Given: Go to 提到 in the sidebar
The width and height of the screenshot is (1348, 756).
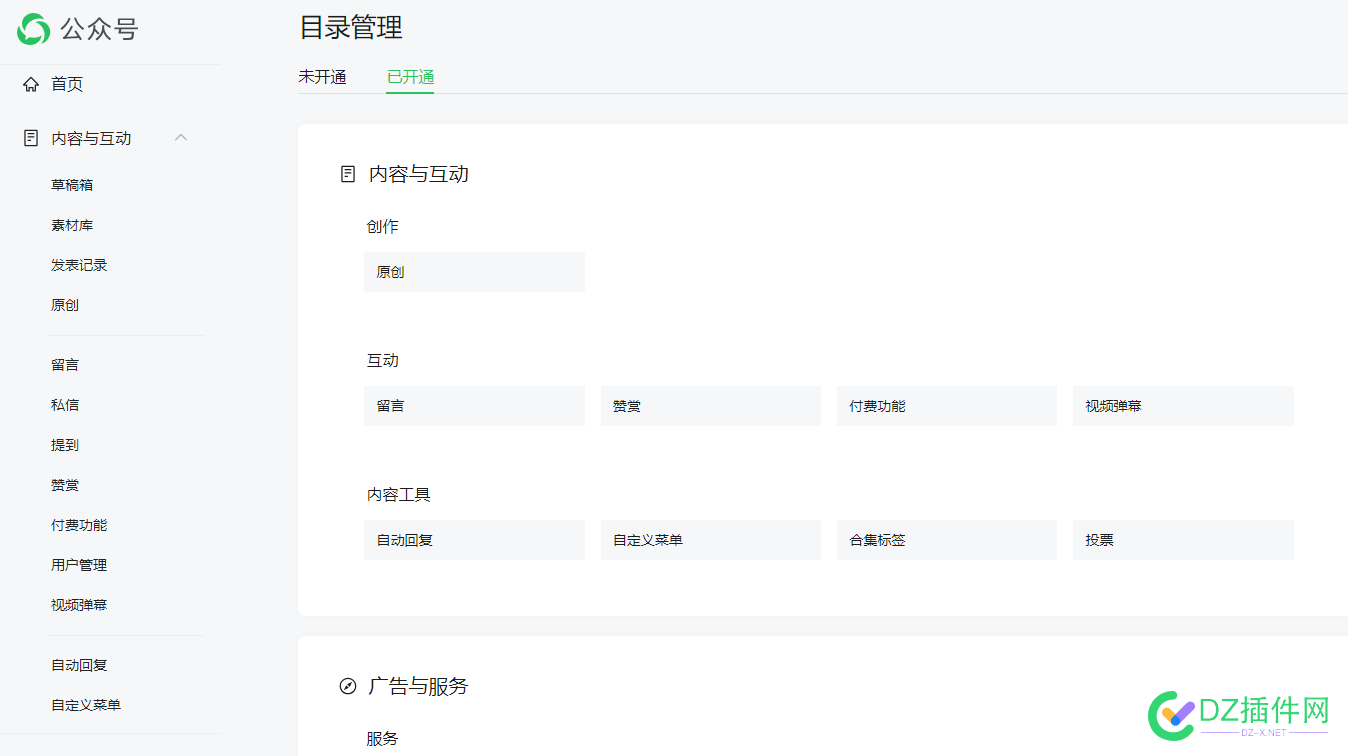Looking at the screenshot, I should pos(65,445).
